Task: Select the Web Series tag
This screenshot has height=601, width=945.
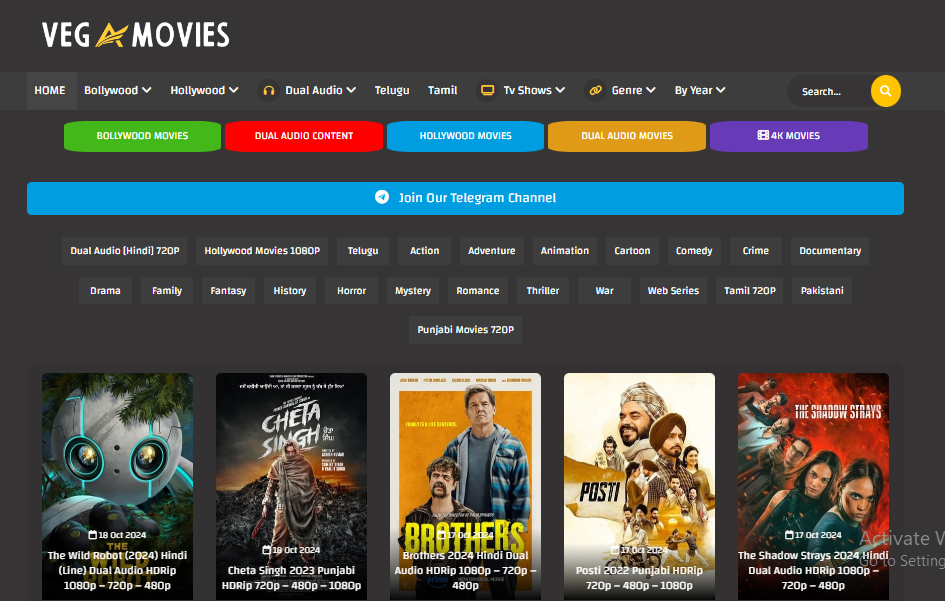Action: coord(673,291)
